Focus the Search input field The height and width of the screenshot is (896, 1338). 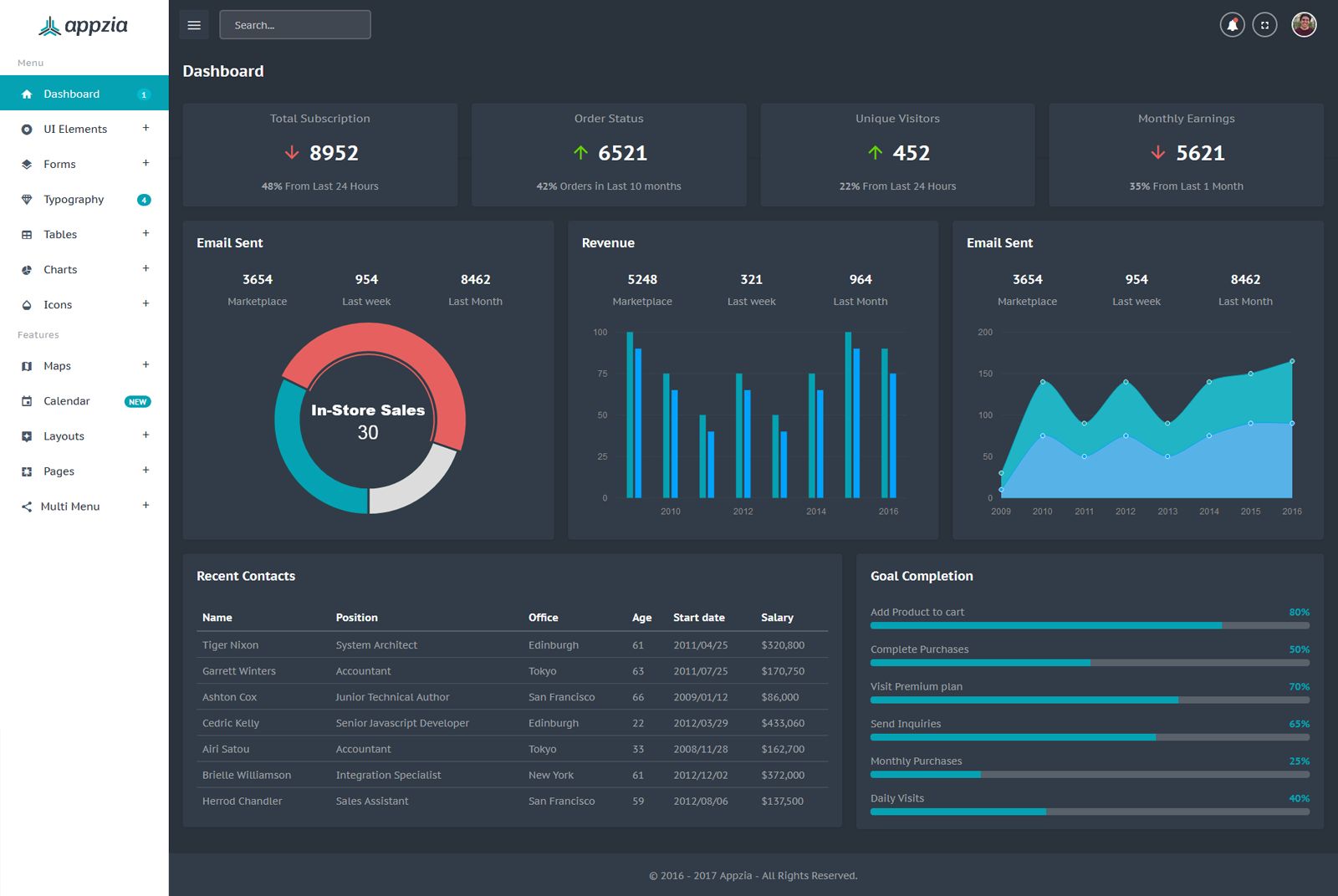(x=295, y=25)
